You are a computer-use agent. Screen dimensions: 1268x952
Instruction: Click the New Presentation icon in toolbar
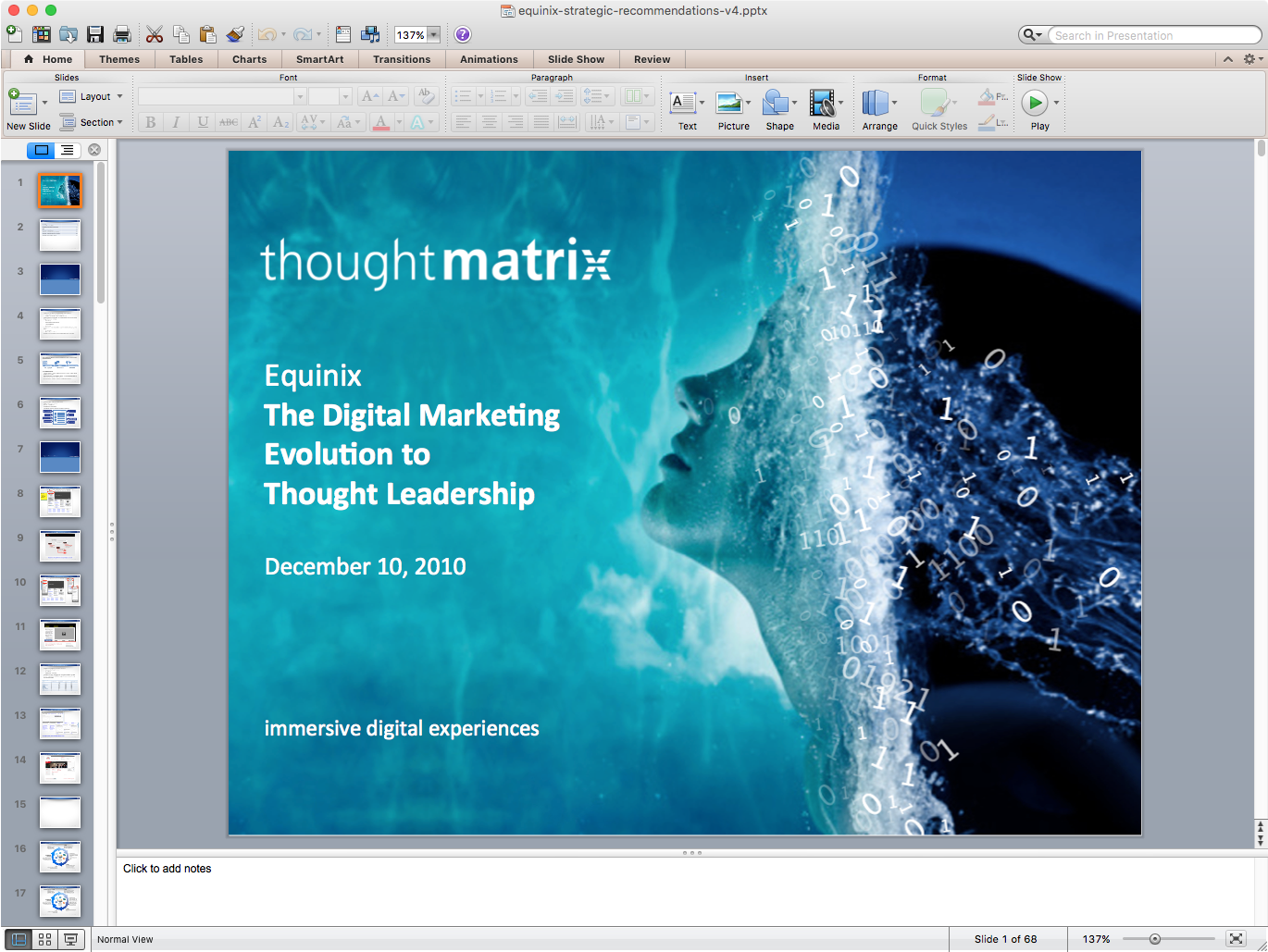(14, 34)
